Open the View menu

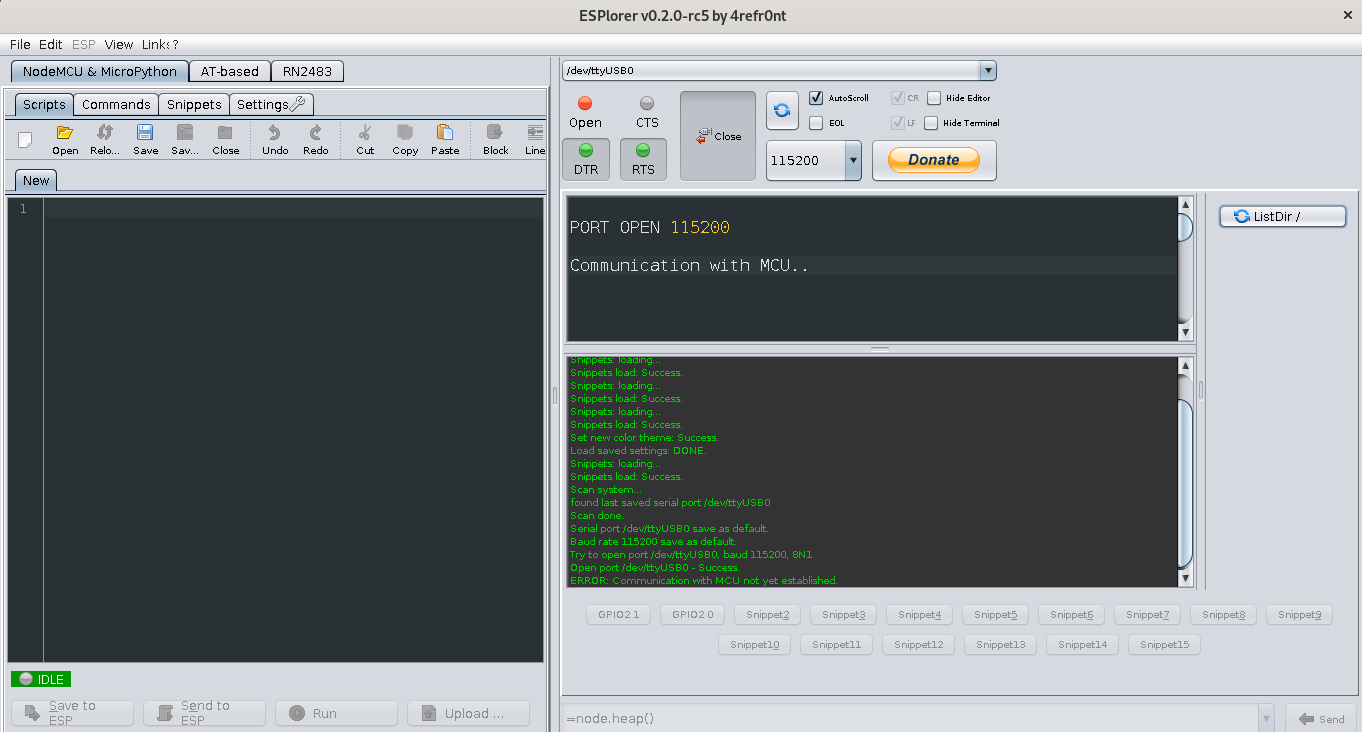pyautogui.click(x=119, y=44)
